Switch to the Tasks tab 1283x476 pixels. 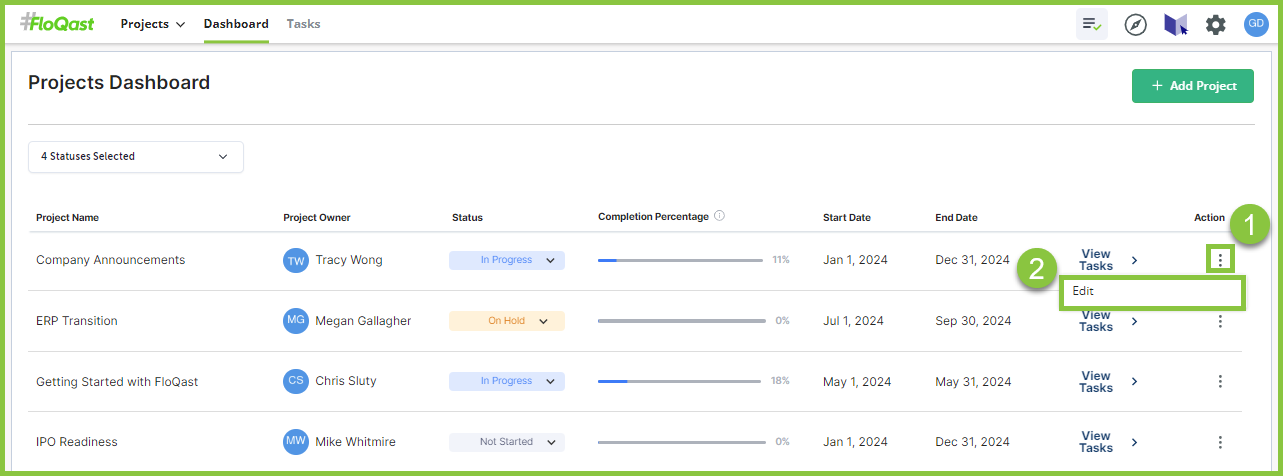[x=303, y=24]
